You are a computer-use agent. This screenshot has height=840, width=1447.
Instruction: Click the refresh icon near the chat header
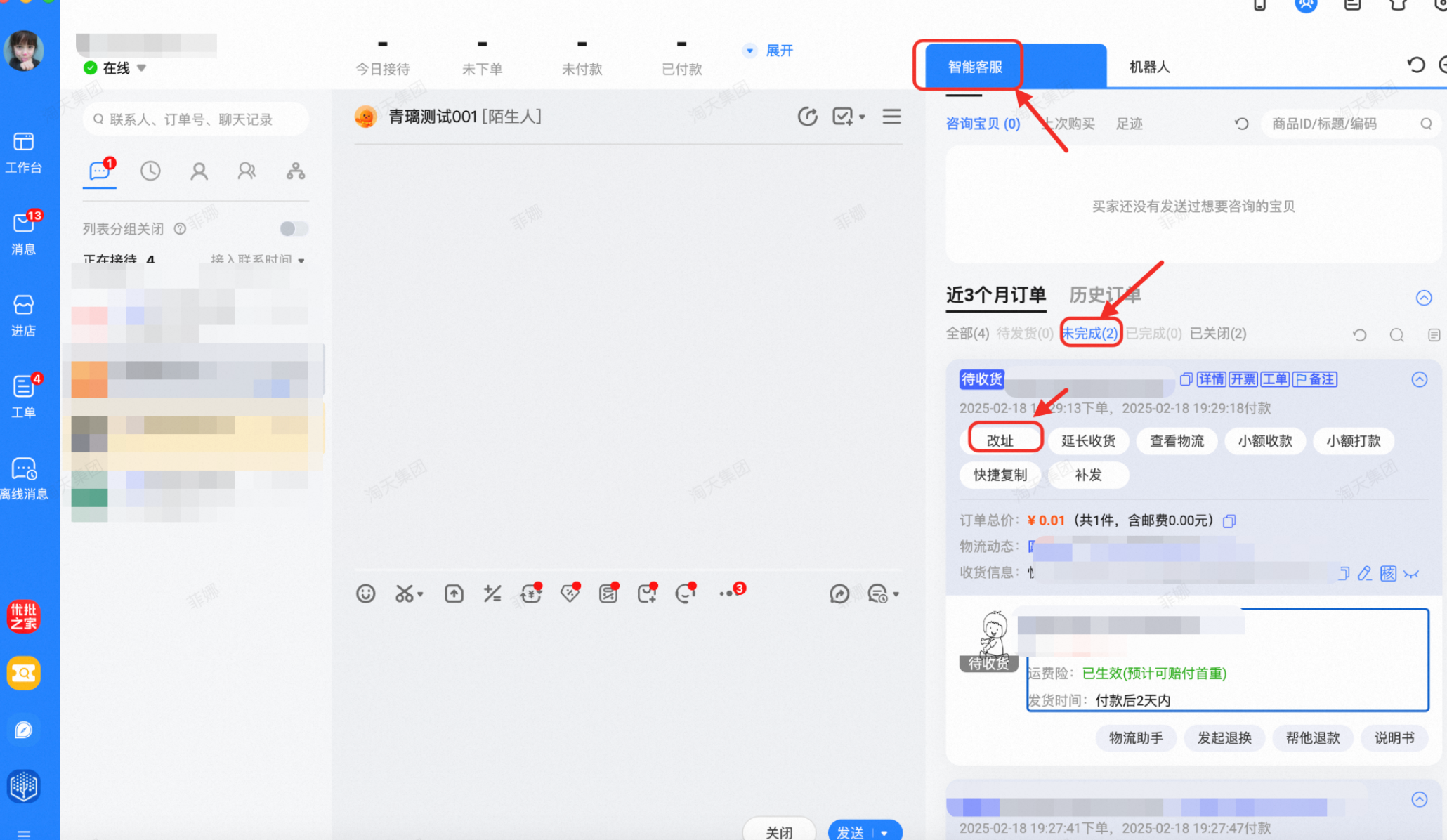808,117
